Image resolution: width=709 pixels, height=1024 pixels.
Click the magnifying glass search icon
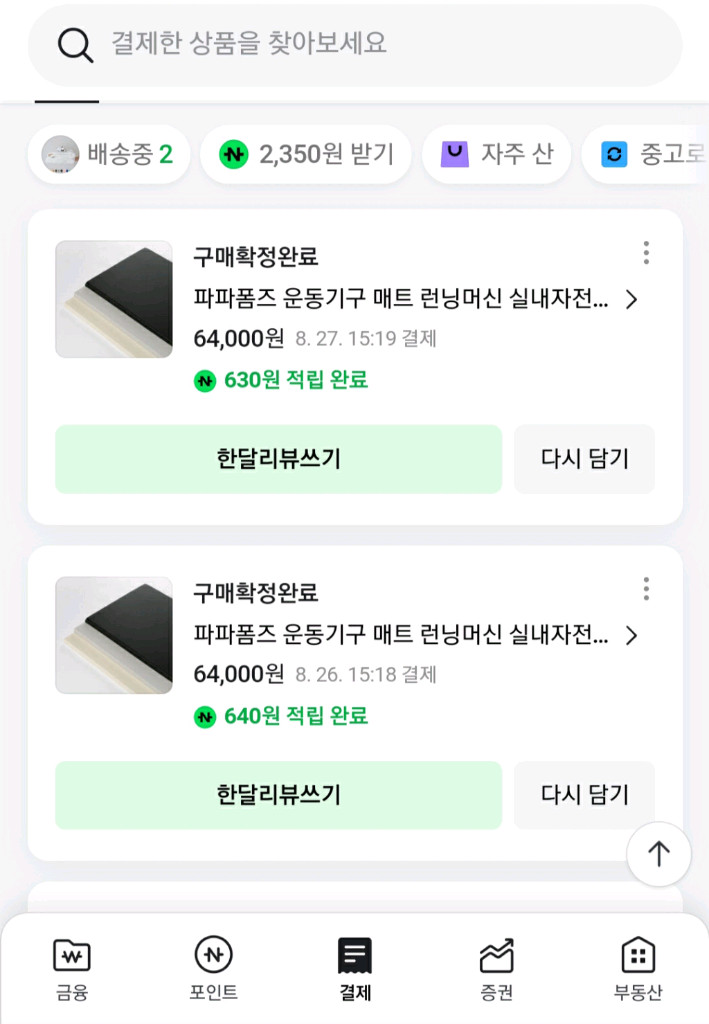[x=74, y=47]
